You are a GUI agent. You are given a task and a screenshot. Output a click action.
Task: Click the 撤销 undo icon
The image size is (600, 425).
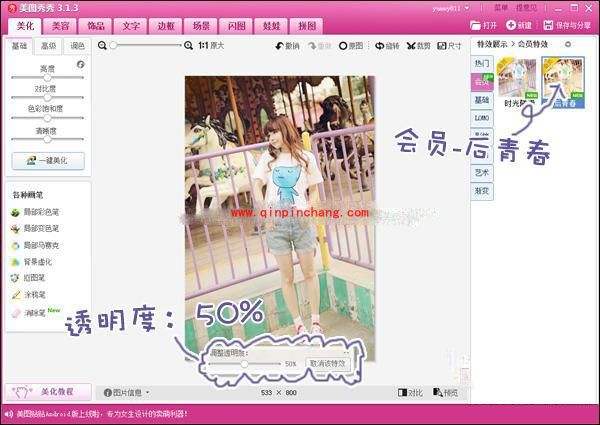coord(285,46)
